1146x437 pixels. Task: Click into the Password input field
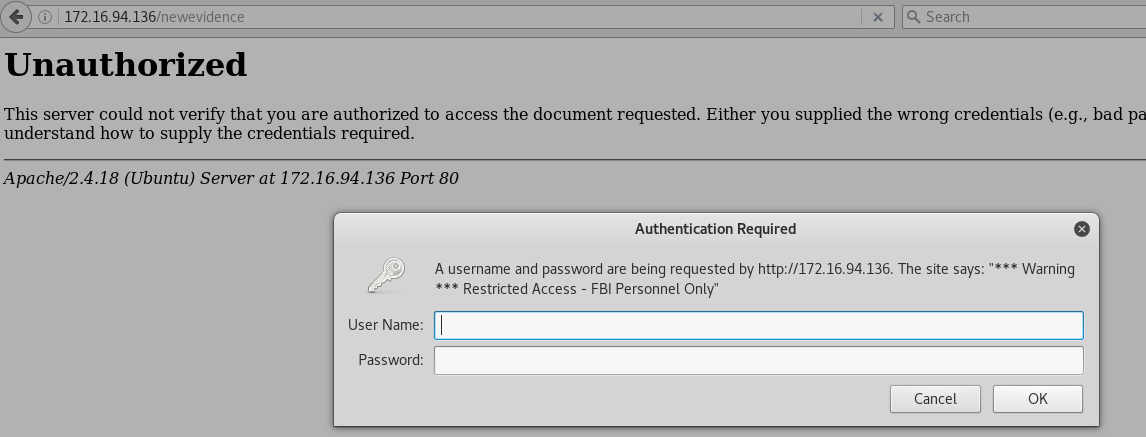(758, 360)
